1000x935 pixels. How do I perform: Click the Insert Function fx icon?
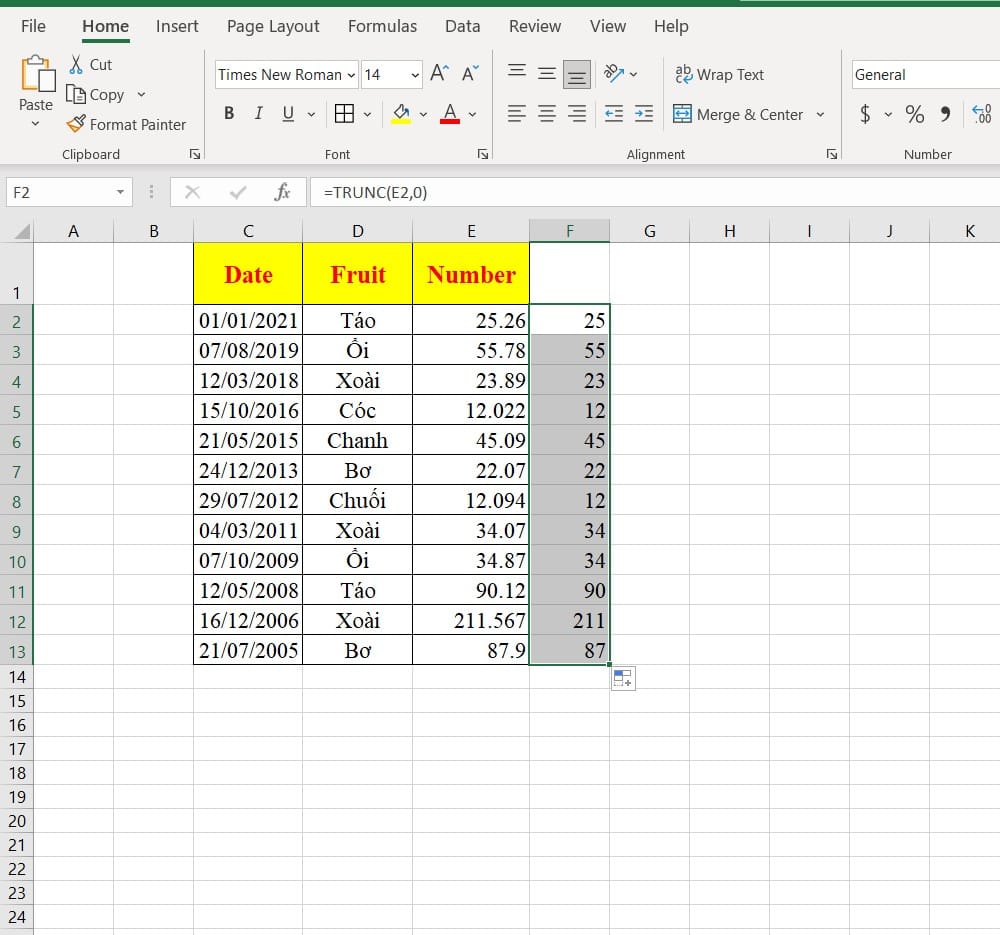tap(282, 192)
